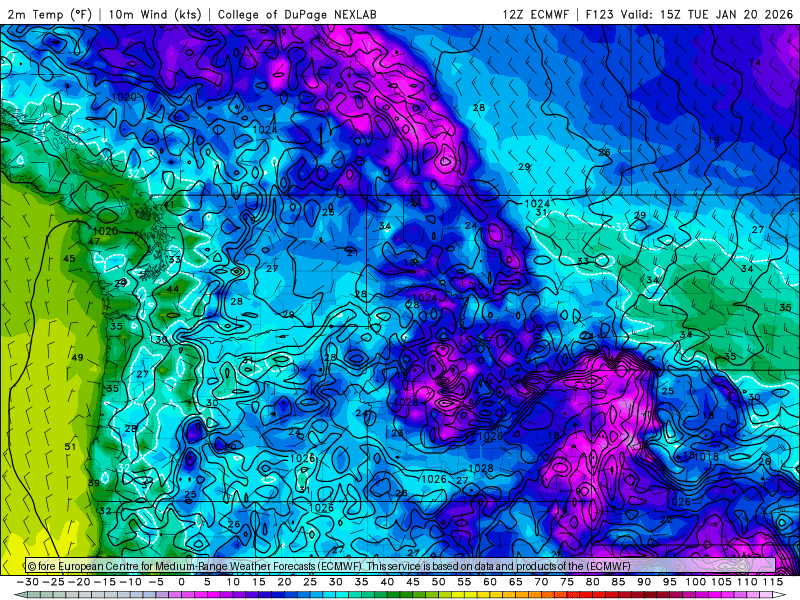Click the '-30' label on the color legend

tap(28, 582)
